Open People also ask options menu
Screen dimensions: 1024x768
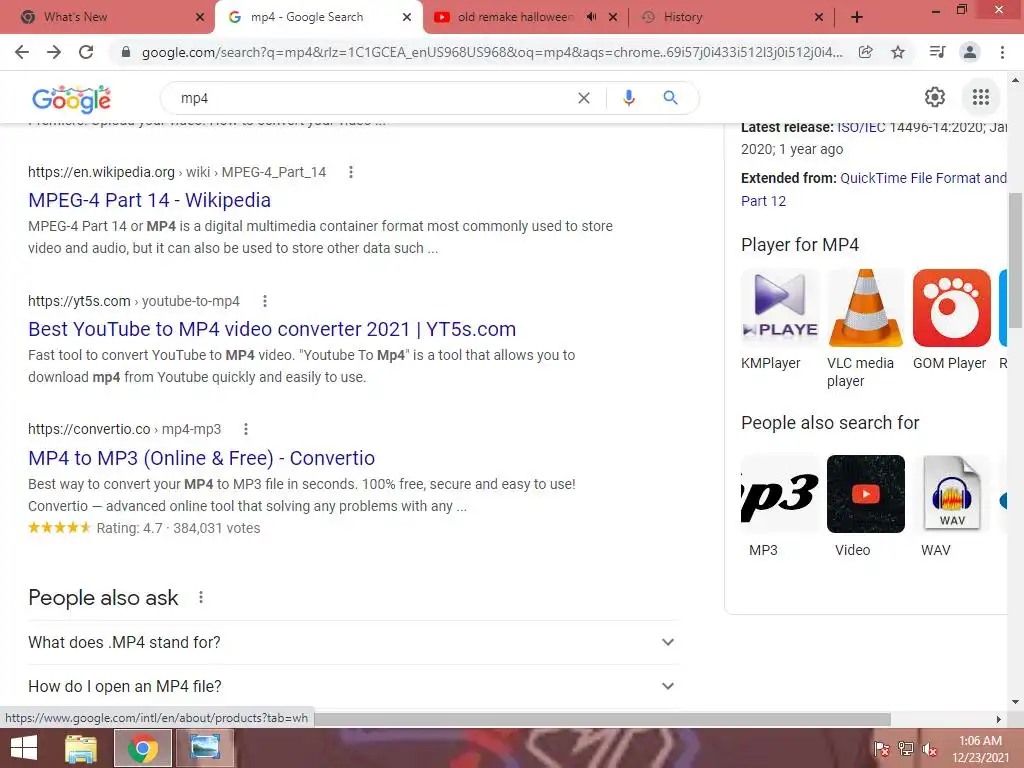coord(200,597)
